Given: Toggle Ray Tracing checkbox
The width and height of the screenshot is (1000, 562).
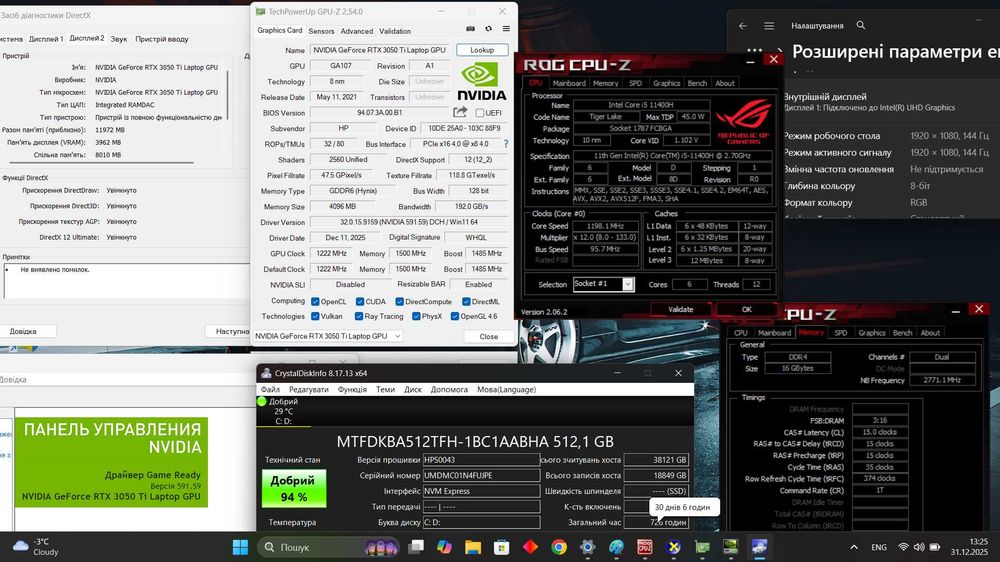Looking at the screenshot, I should coord(359,316).
